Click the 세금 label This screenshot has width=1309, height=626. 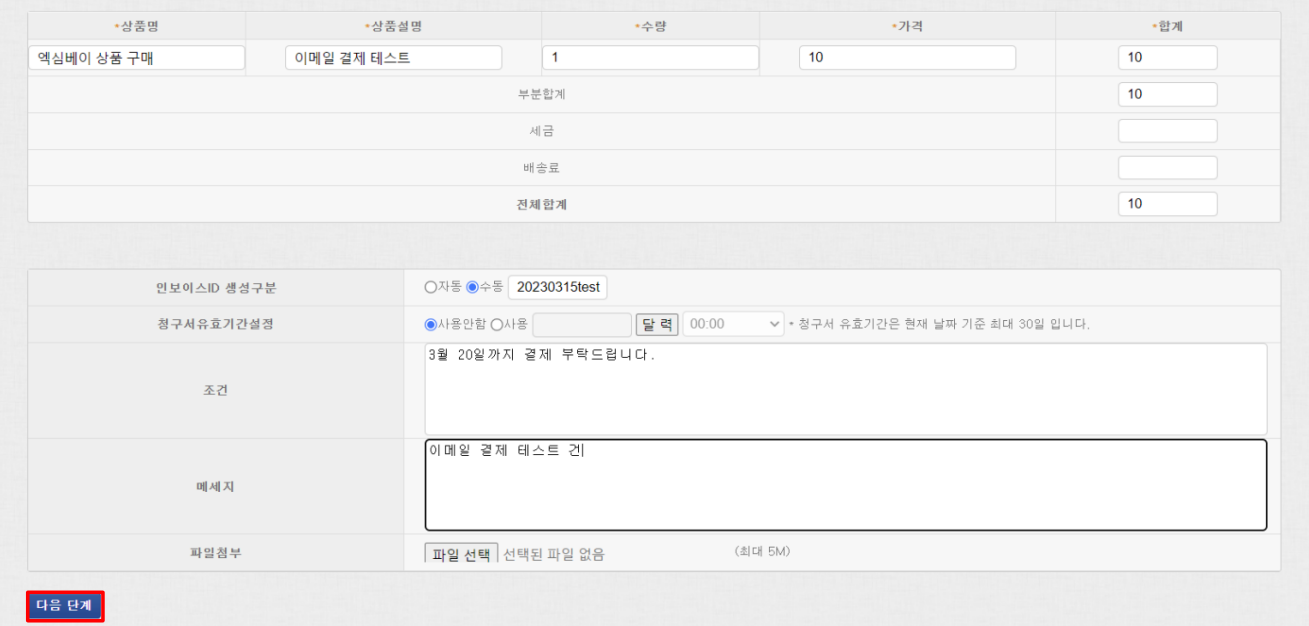coord(542,131)
